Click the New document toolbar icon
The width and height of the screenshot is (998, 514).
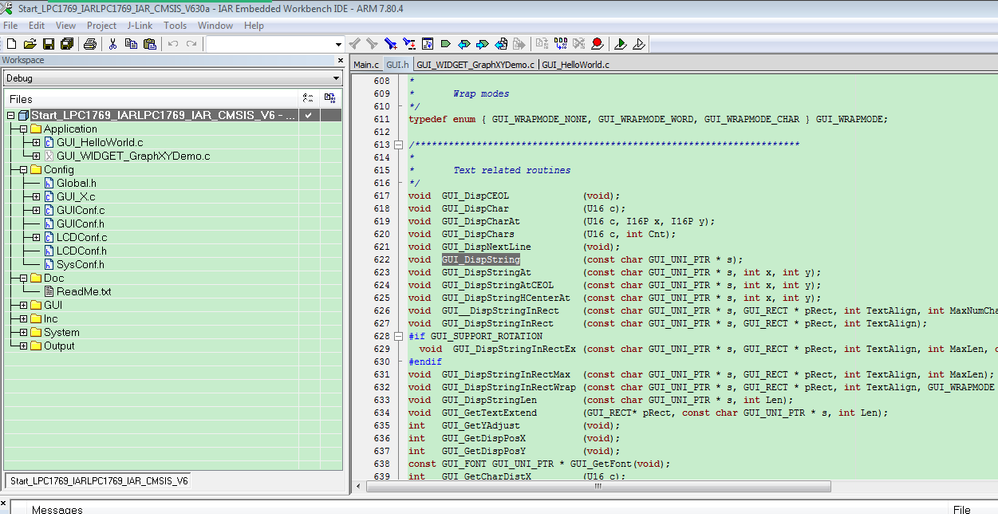point(11,44)
